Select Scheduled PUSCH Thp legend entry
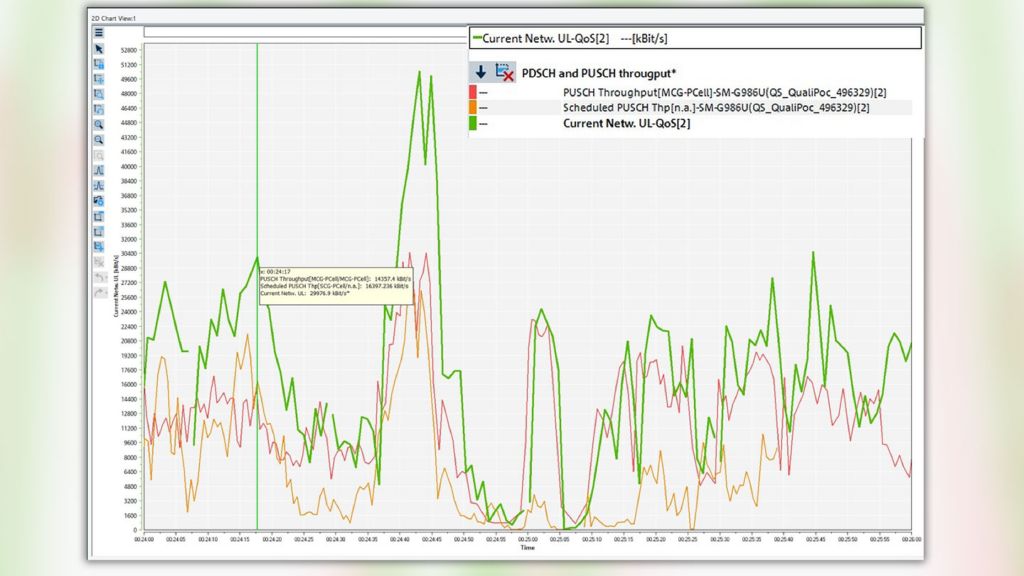1024x576 pixels. click(716, 107)
